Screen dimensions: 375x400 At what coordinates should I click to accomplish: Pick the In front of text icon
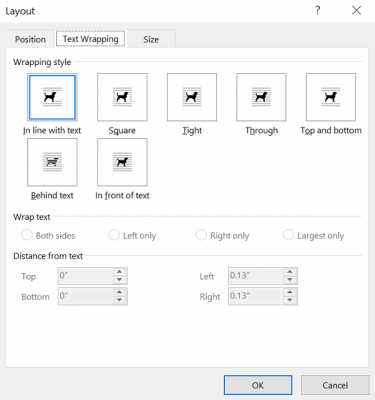pos(122,162)
